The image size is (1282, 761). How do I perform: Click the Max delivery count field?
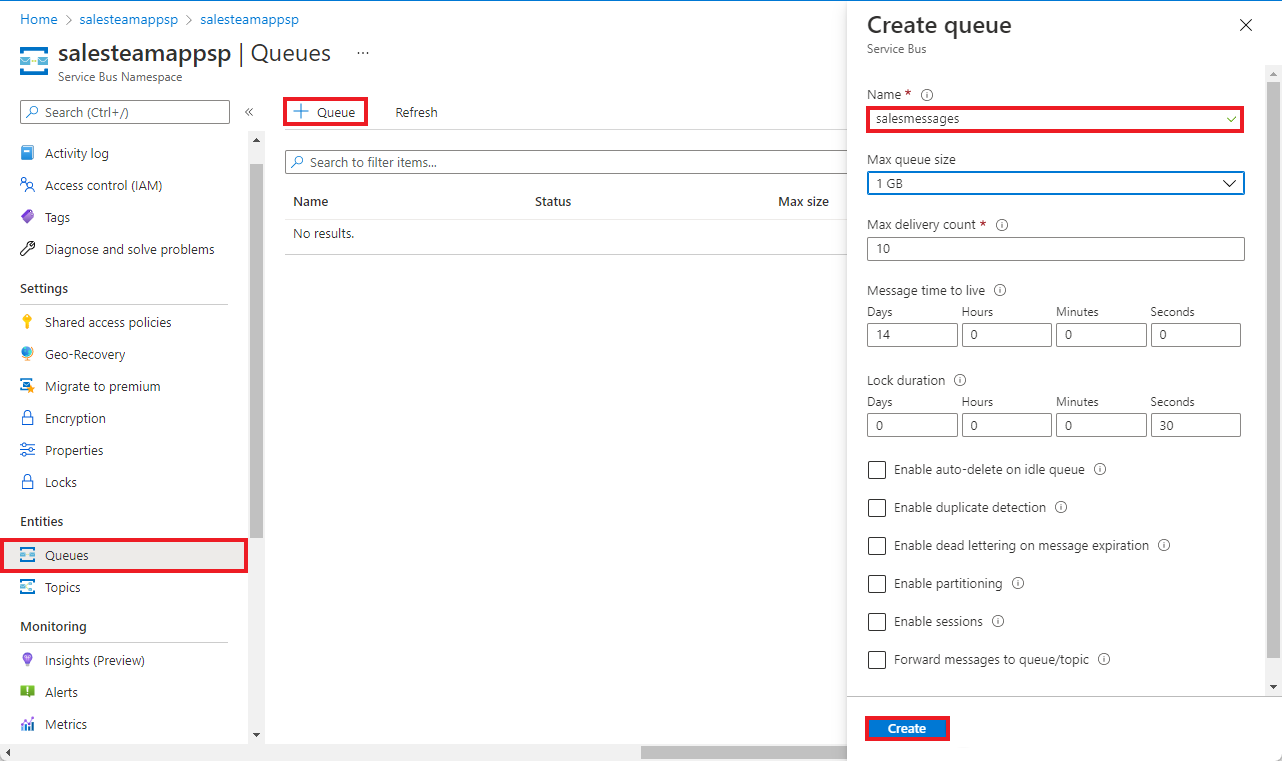point(1056,249)
